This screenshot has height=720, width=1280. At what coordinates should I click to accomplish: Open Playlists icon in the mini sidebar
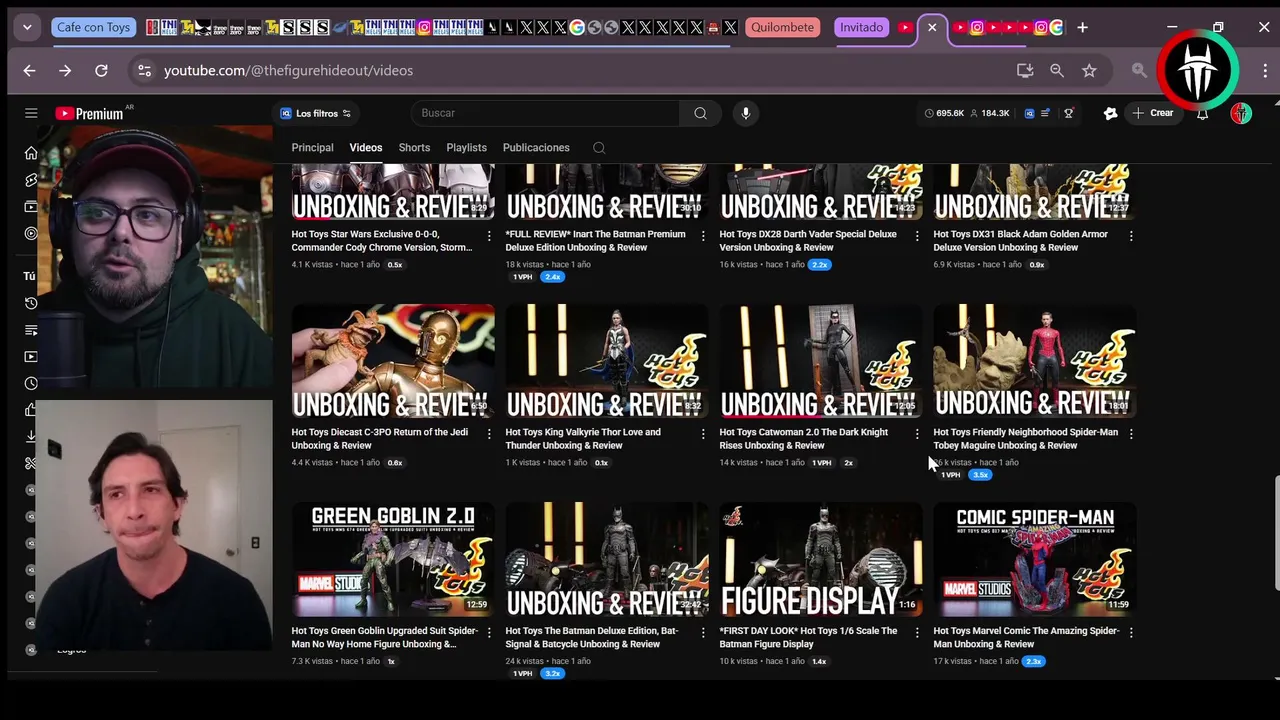coord(31,330)
